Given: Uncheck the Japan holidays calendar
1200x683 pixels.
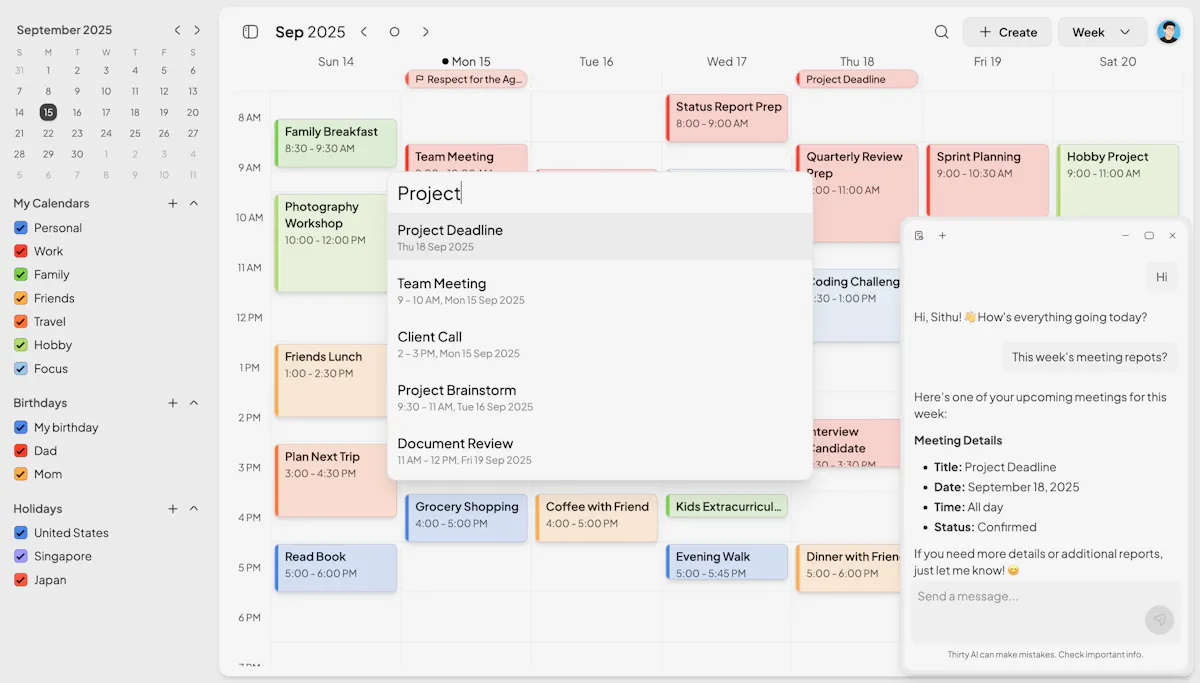Looking at the screenshot, I should pos(20,580).
